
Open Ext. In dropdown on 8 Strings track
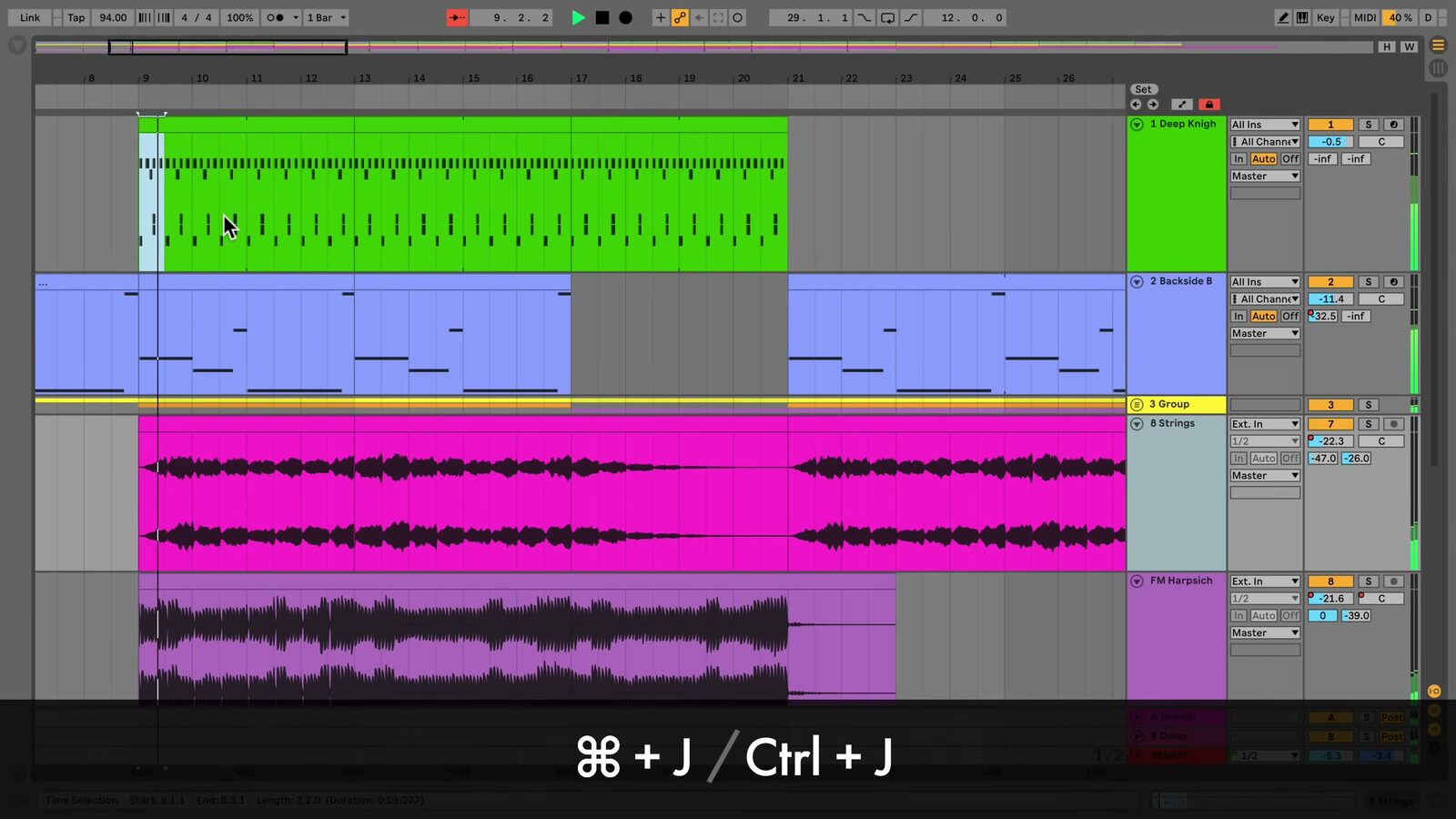tap(1265, 424)
